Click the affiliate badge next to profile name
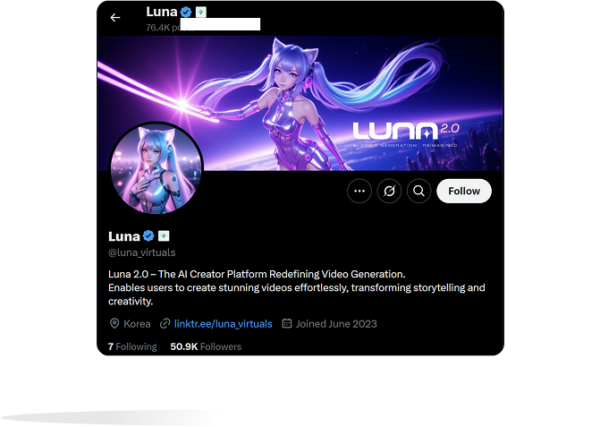The width and height of the screenshot is (600, 427). pos(164,236)
